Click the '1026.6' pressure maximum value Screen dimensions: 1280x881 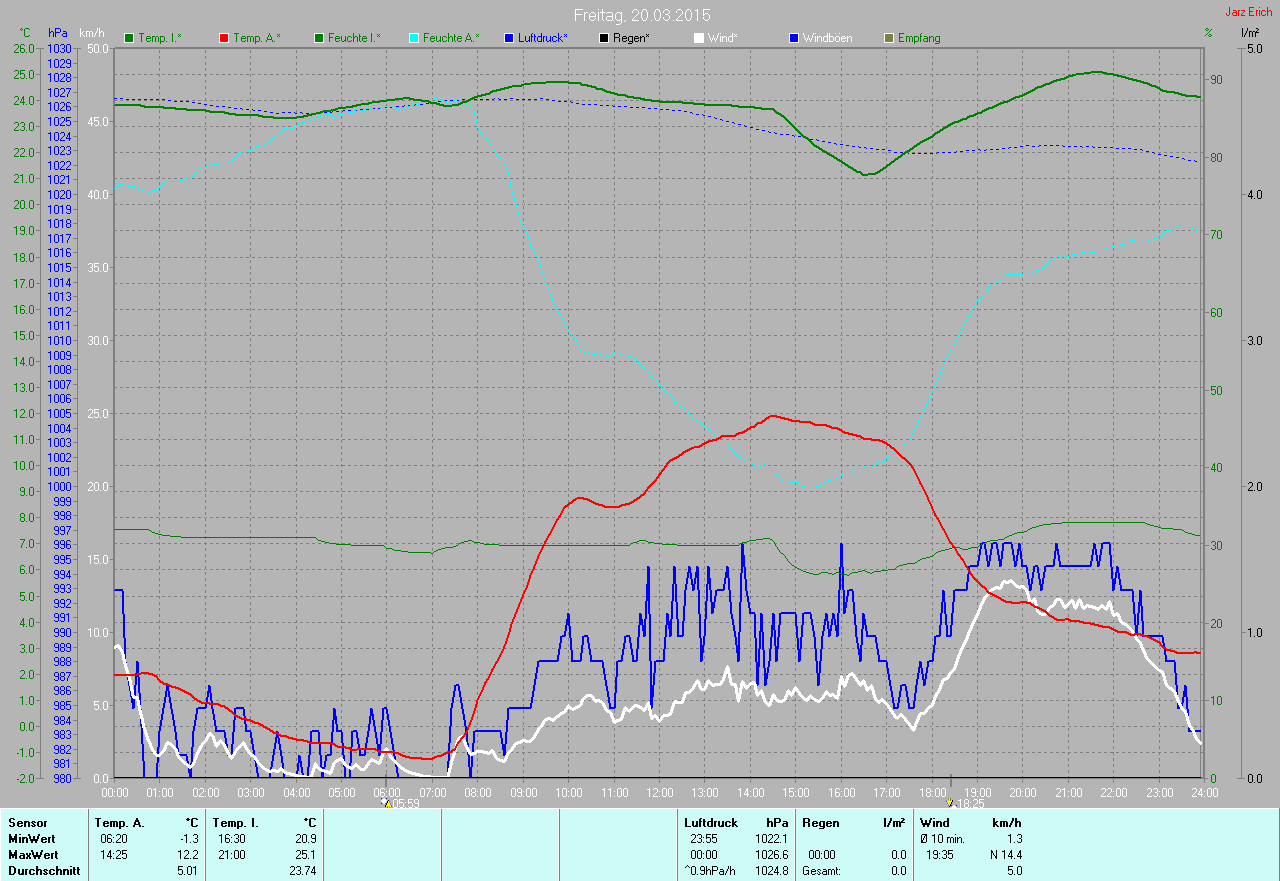(x=771, y=855)
